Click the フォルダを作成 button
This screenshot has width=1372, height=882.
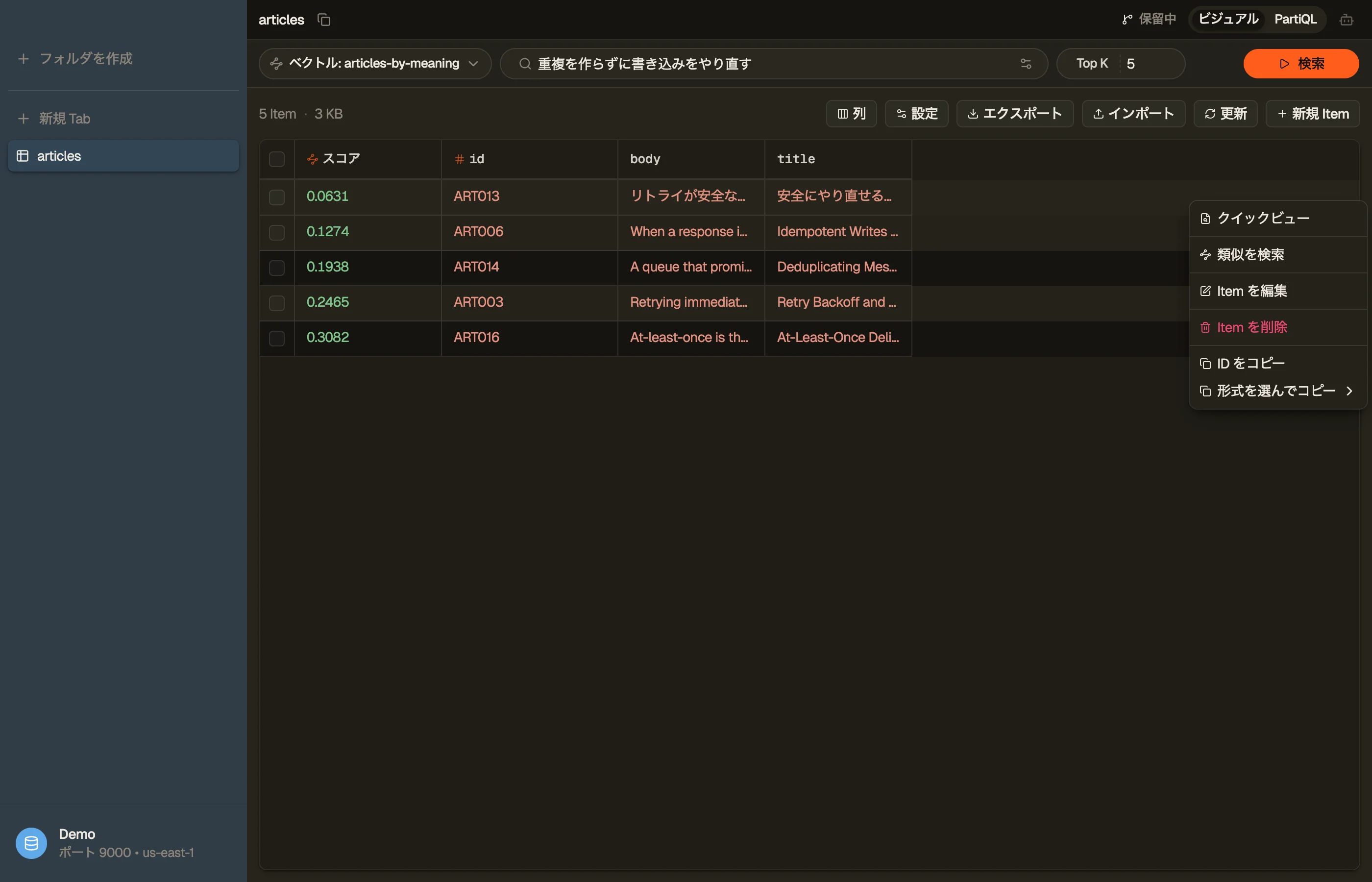coord(75,58)
